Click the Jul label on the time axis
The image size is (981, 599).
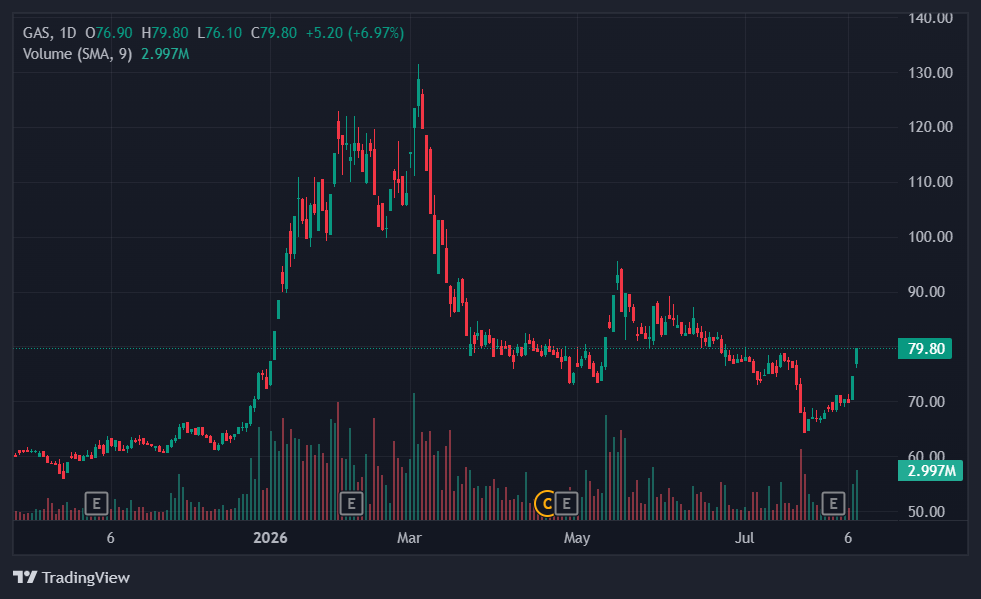click(745, 538)
